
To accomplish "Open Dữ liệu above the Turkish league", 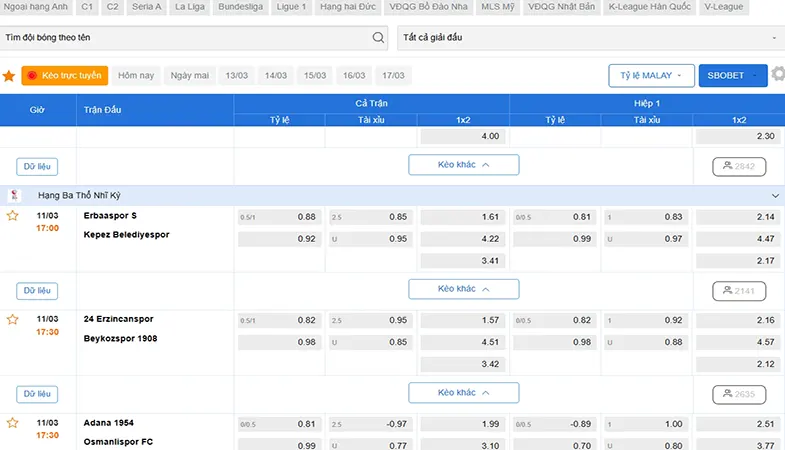I will 37,167.
